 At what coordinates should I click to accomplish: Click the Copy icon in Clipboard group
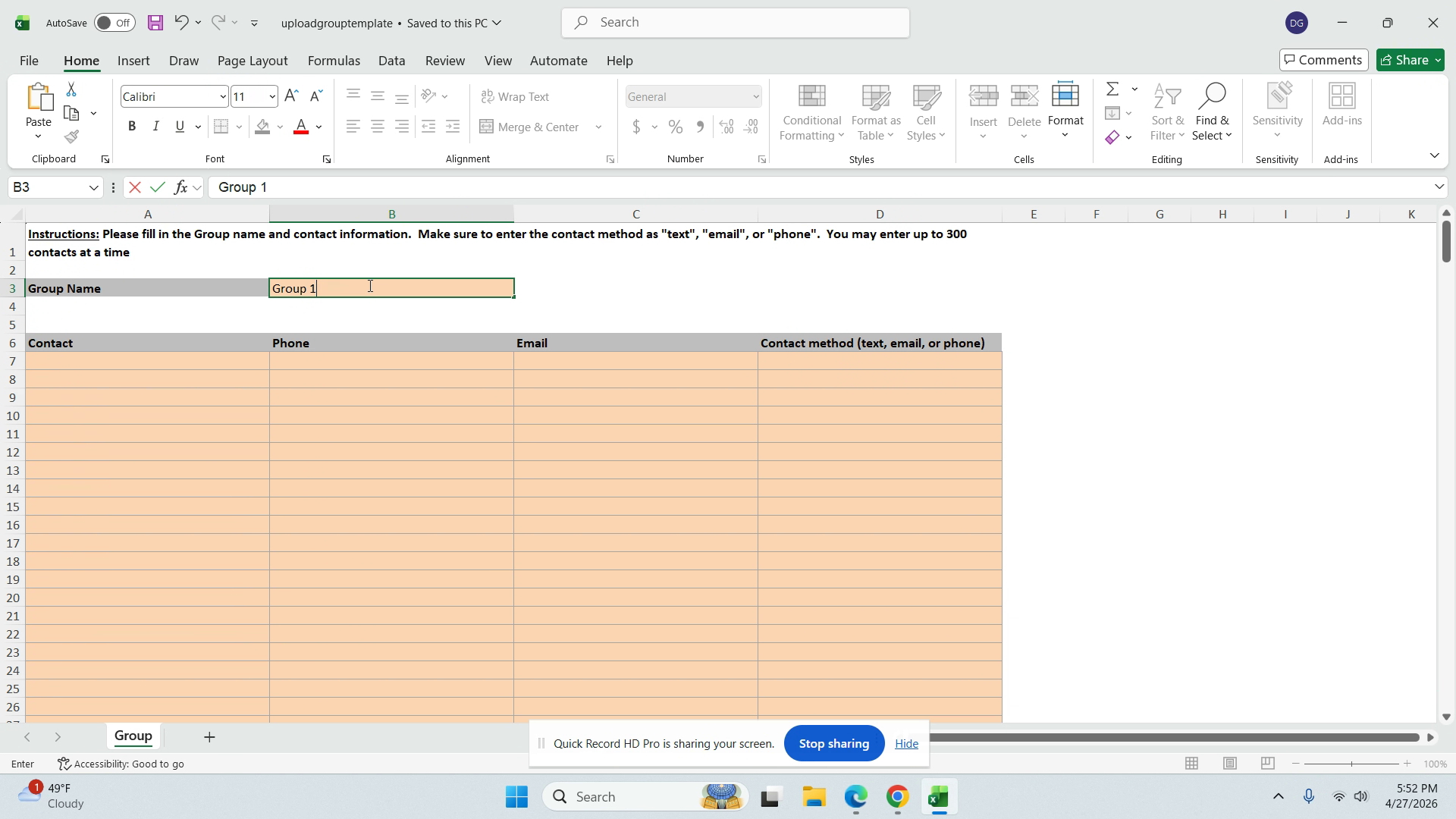pos(72,114)
